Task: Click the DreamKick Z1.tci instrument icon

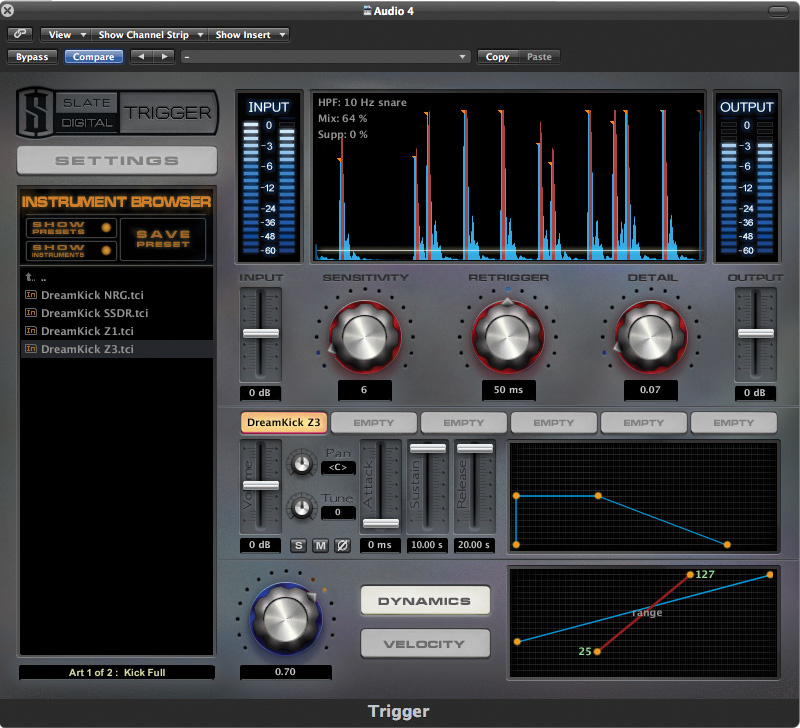Action: [x=31, y=331]
